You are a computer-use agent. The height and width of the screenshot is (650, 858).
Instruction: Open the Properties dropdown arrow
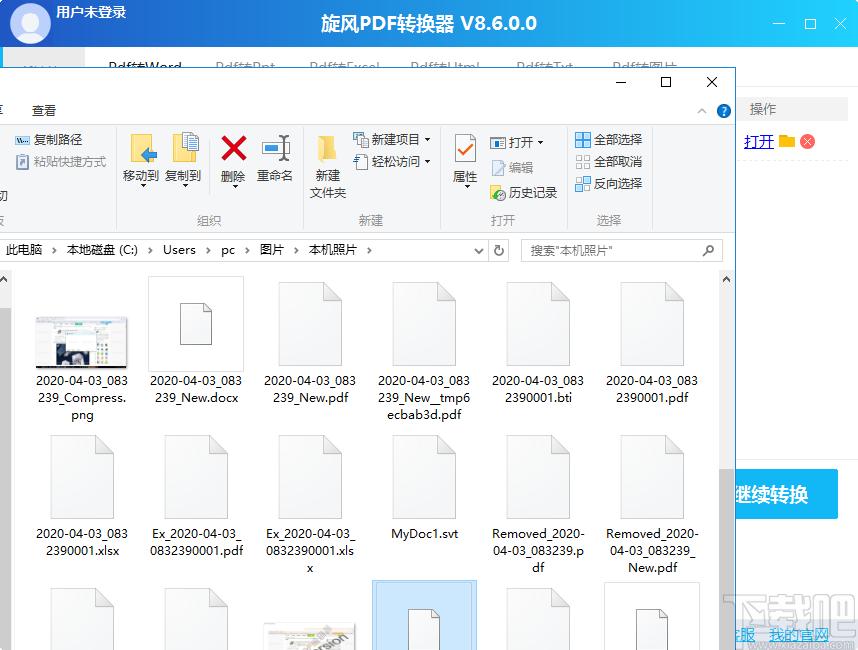coord(467,187)
